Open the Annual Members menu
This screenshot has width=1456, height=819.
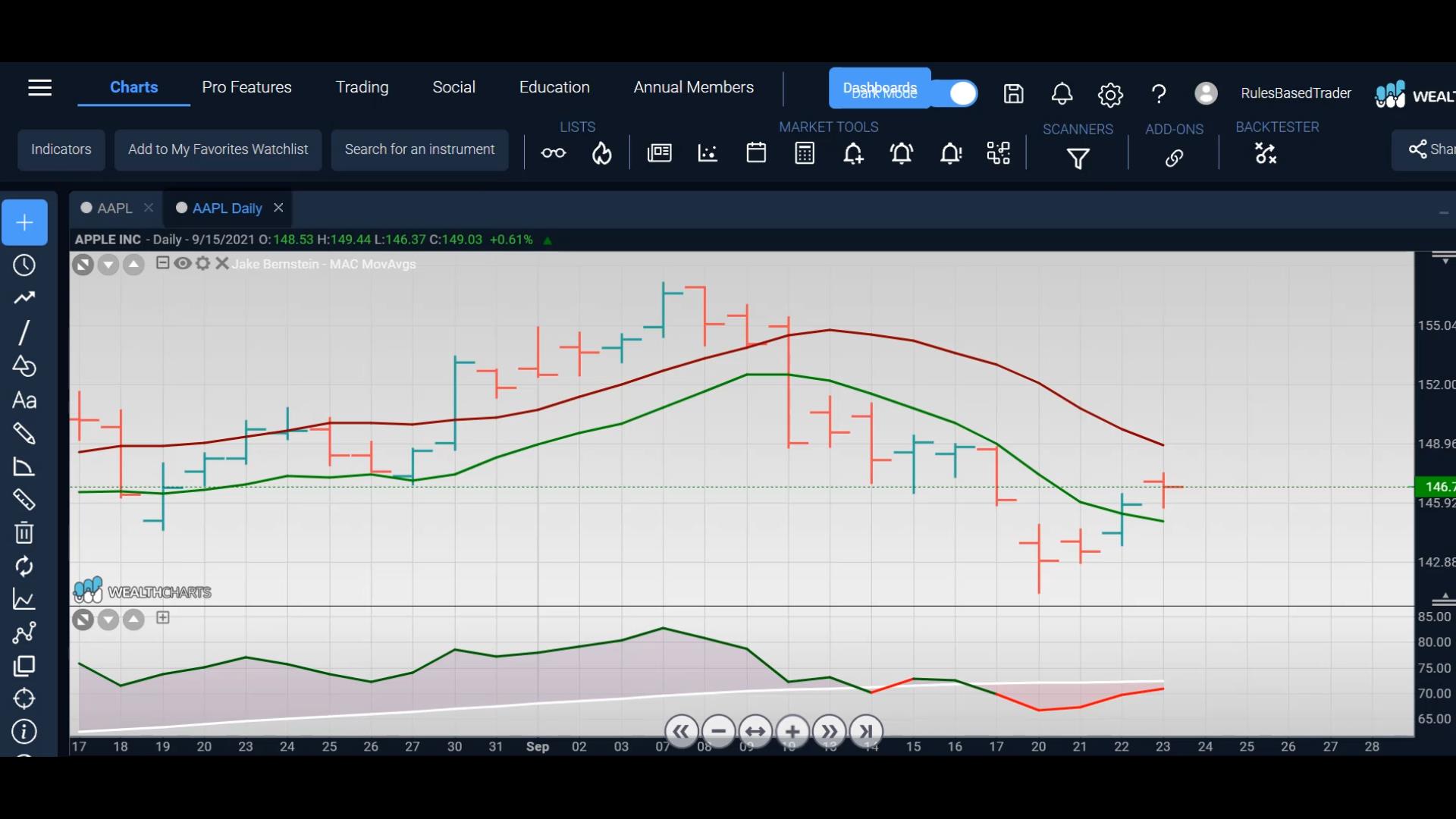693,87
